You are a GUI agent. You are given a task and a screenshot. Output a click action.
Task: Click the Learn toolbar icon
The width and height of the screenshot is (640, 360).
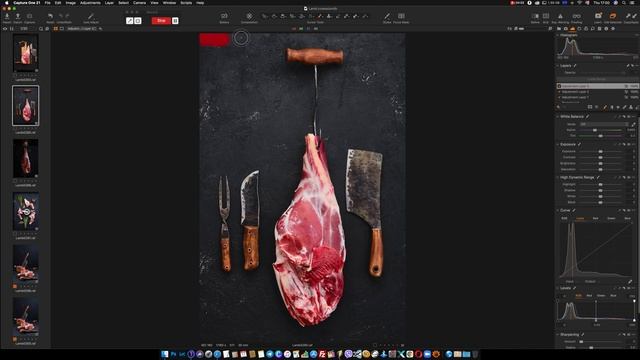598,16
